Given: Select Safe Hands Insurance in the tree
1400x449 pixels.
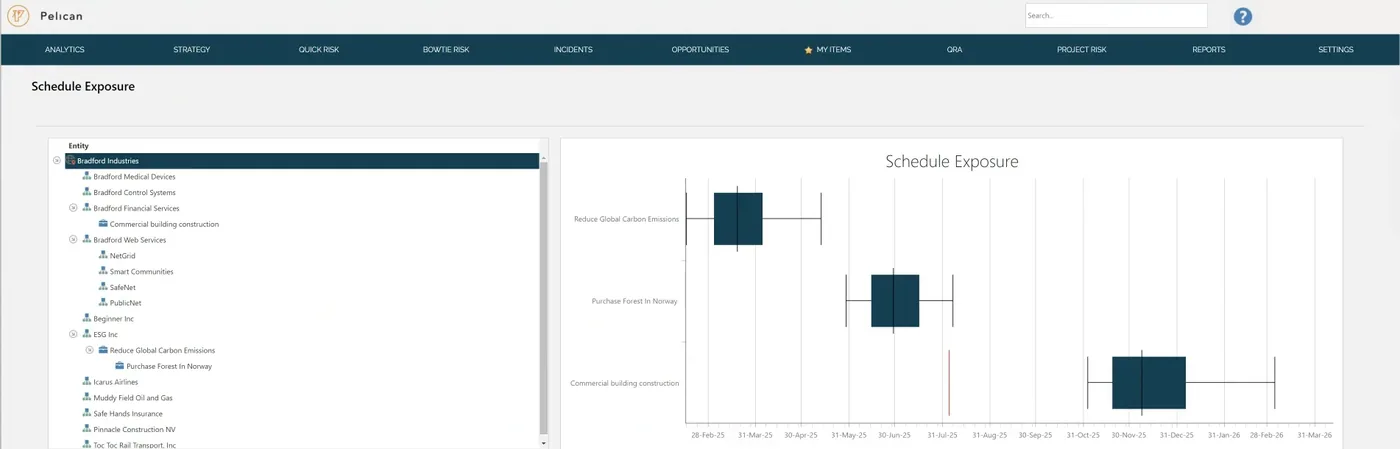Looking at the screenshot, I should (128, 413).
